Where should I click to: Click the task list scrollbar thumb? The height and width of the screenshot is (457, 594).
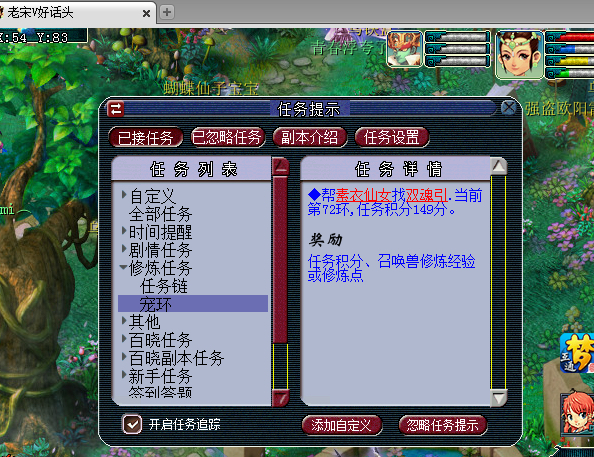[x=280, y=259]
